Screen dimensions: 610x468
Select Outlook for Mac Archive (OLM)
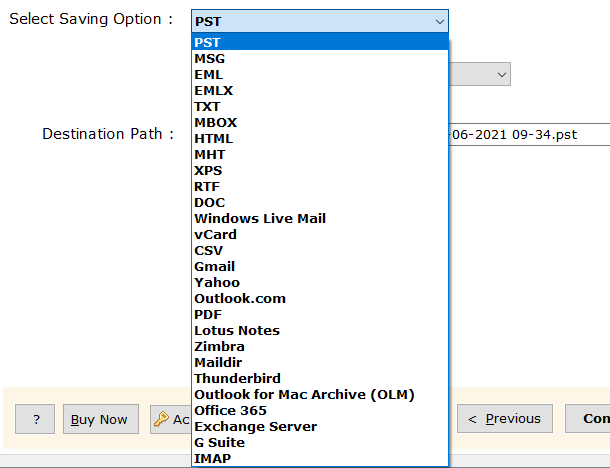[x=320, y=394]
